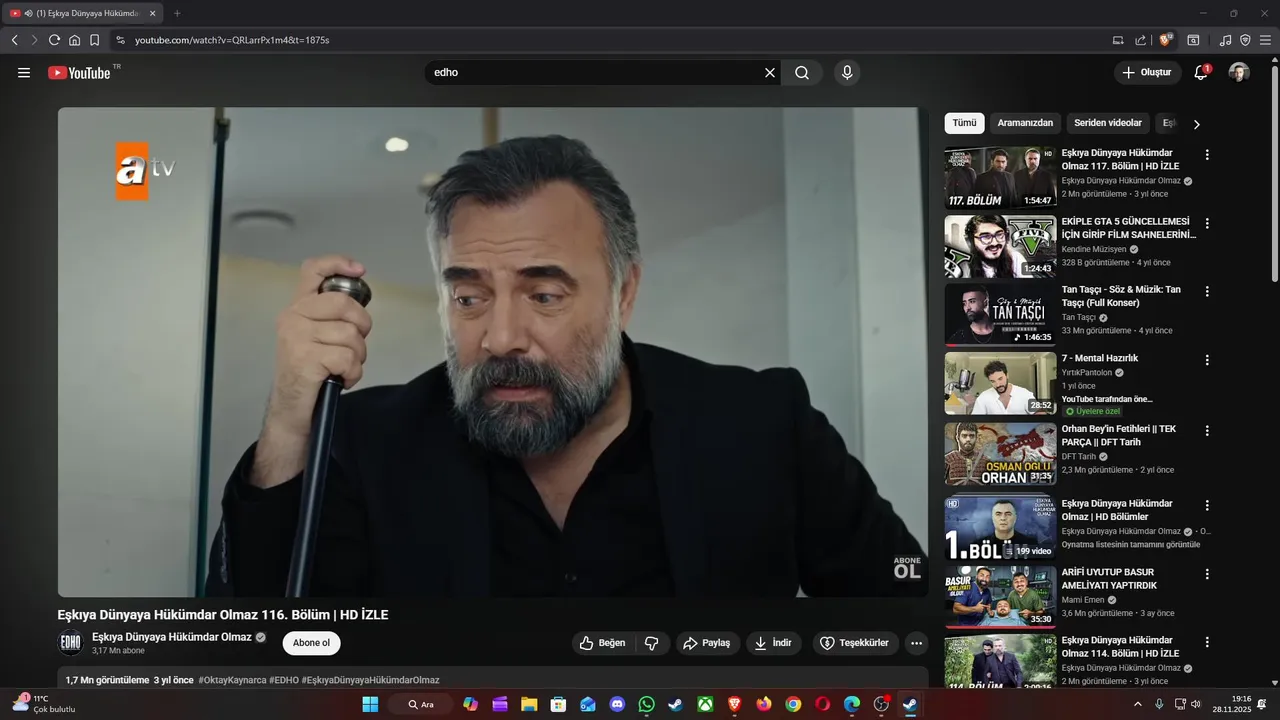1280x720 pixels.
Task: Open the account avatar menu
Action: [1239, 72]
